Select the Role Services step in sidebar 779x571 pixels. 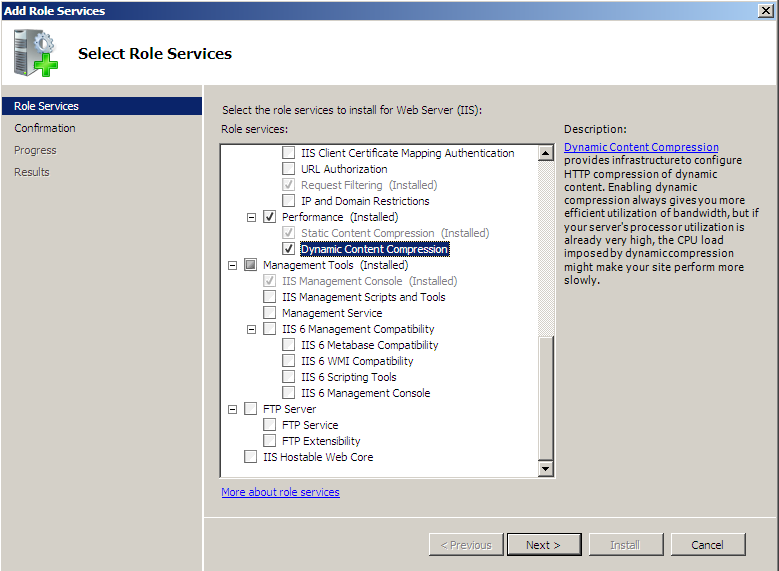(x=46, y=106)
